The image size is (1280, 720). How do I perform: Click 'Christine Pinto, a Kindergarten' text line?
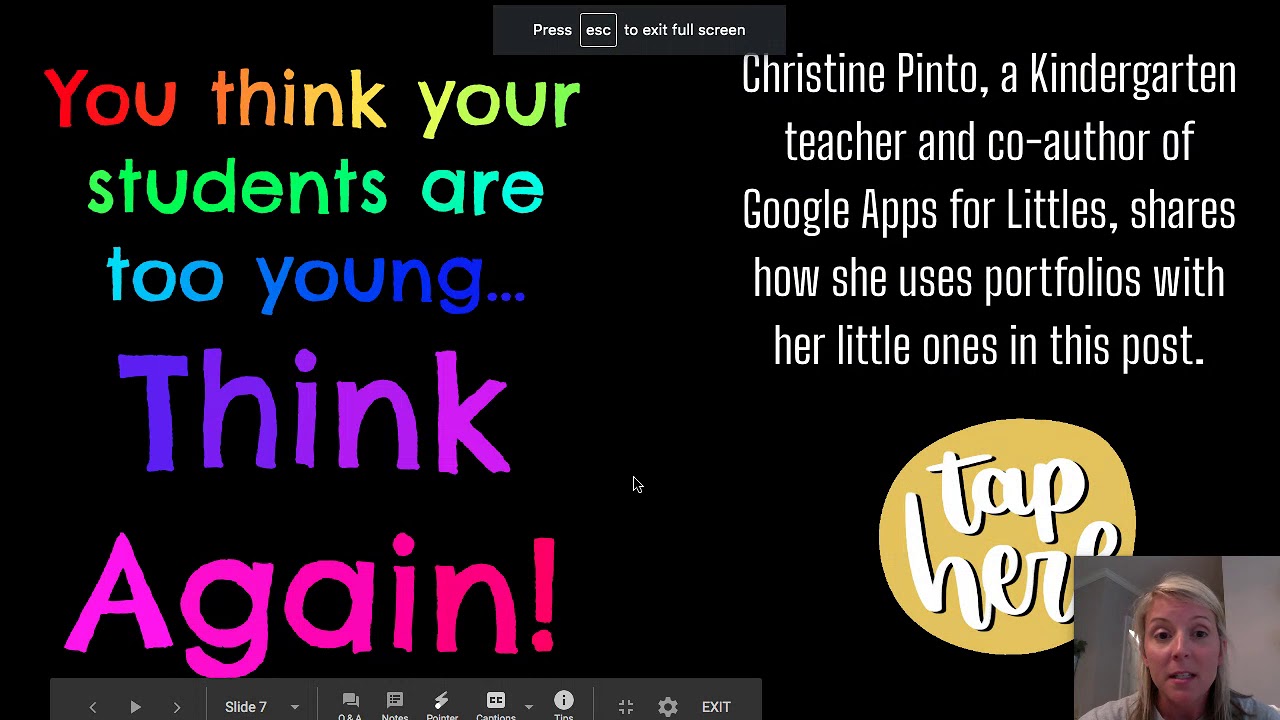(x=989, y=77)
